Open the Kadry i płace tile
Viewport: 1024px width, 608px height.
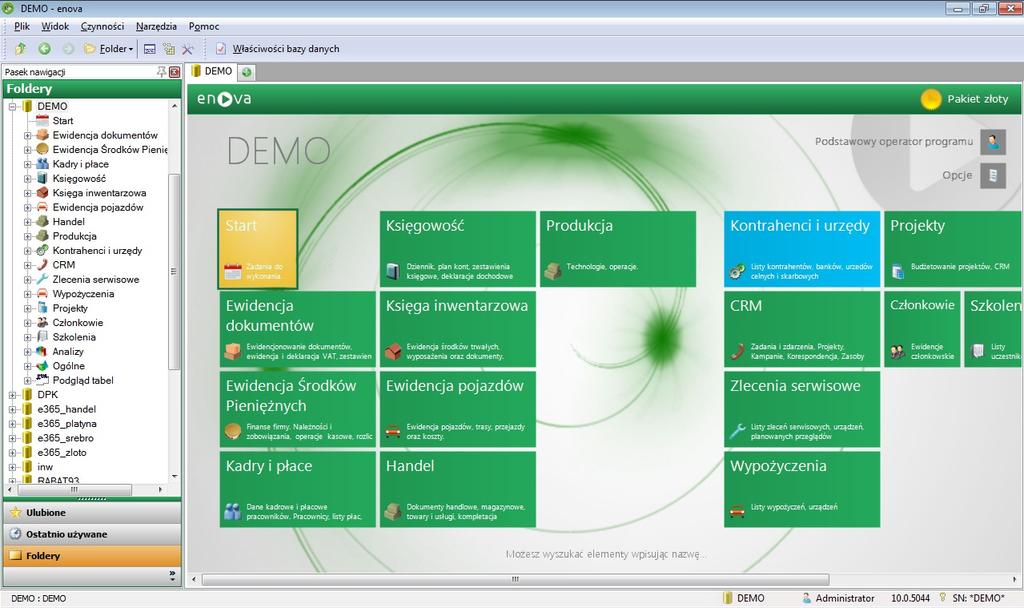[297, 490]
